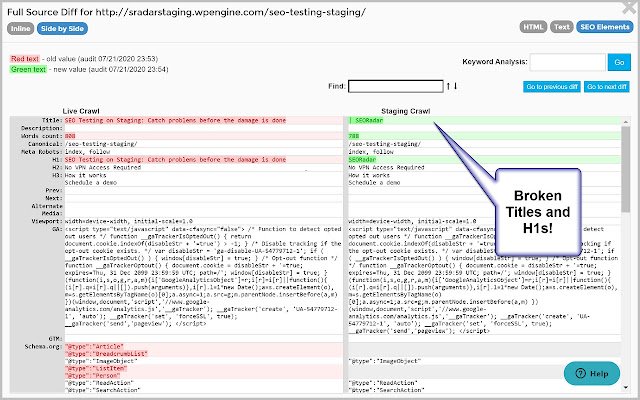640x400 pixels.
Task: Click the 'Red text' legend label
Action: (25, 59)
